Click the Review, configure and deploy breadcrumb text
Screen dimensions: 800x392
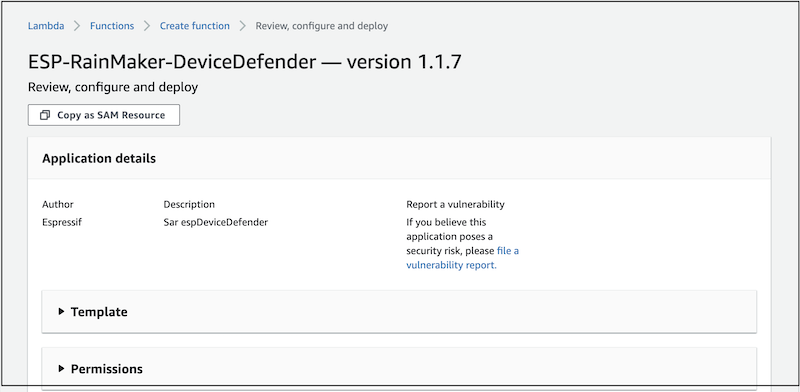[x=321, y=26]
